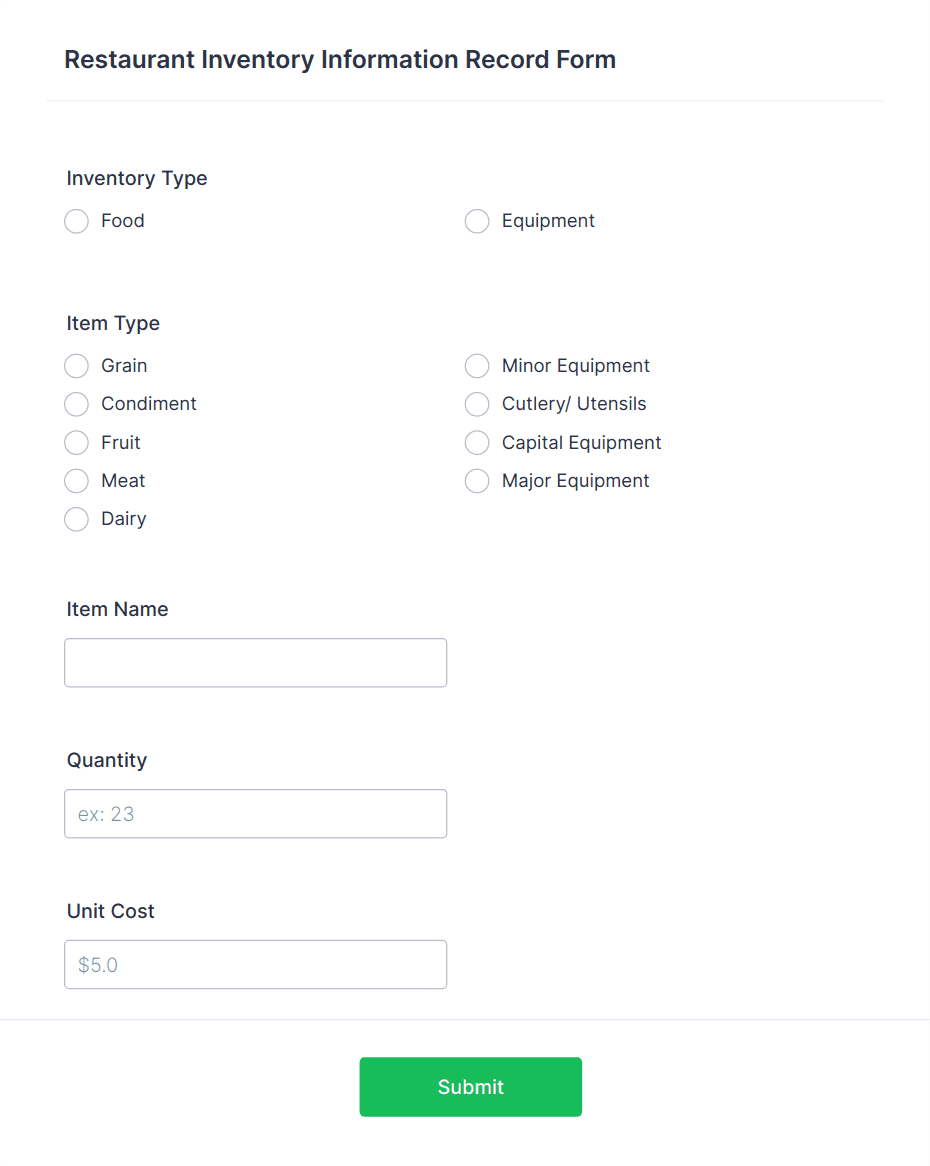Viewport: 930px width, 1166px height.
Task: Click the form title heading
Action: (x=340, y=59)
